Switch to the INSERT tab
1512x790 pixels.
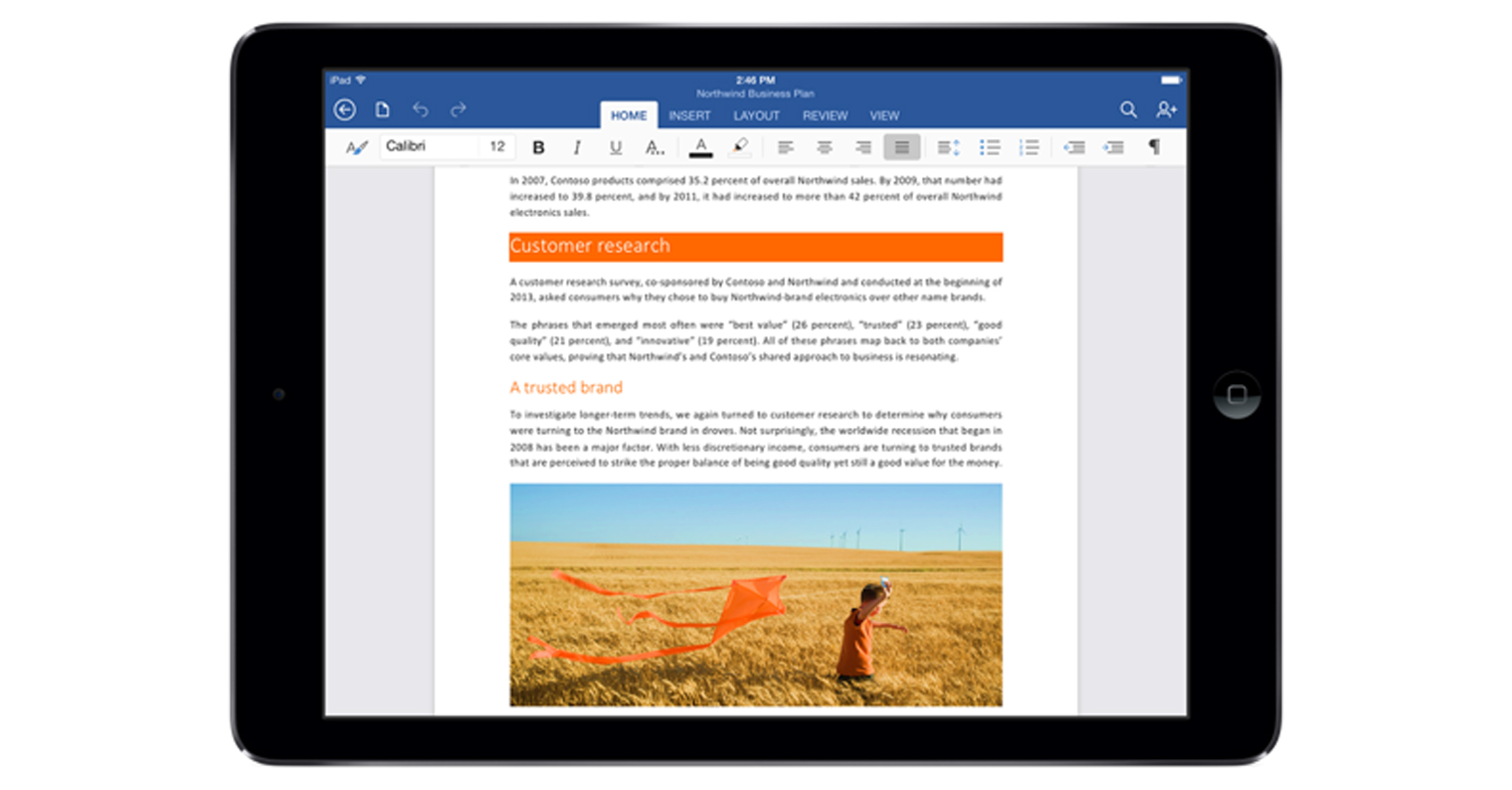(x=689, y=115)
